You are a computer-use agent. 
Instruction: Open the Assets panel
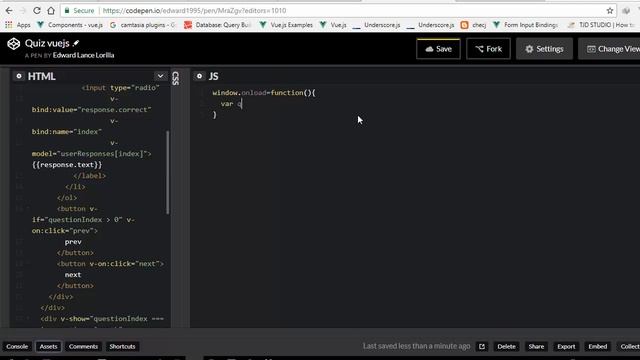48,347
